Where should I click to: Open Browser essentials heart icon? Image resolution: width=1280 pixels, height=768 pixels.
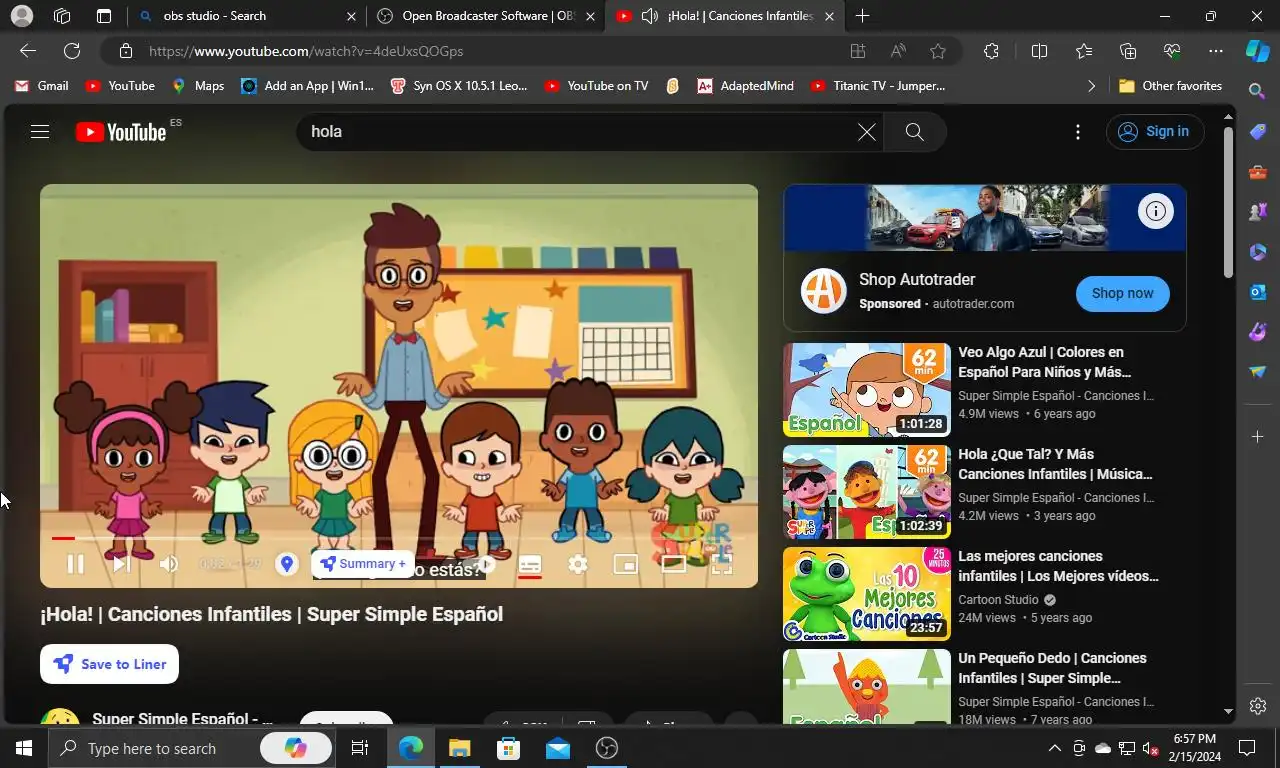click(x=1172, y=51)
